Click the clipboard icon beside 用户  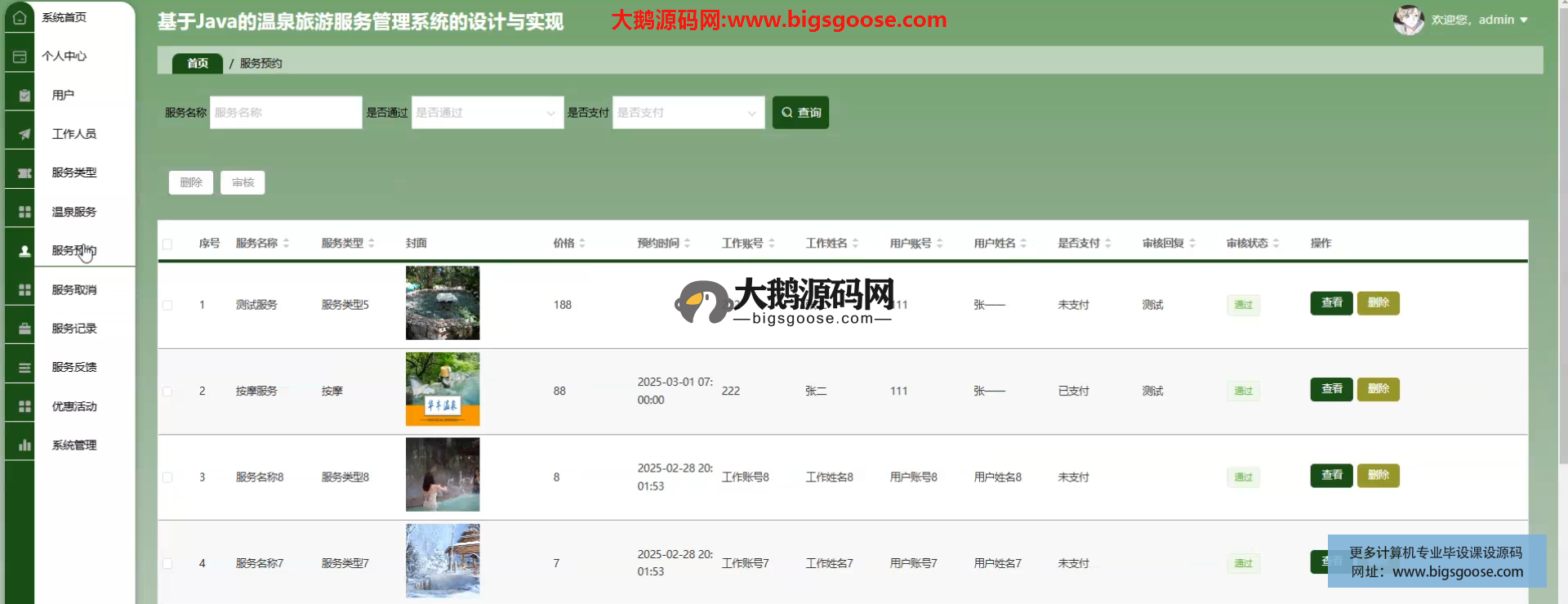point(24,96)
